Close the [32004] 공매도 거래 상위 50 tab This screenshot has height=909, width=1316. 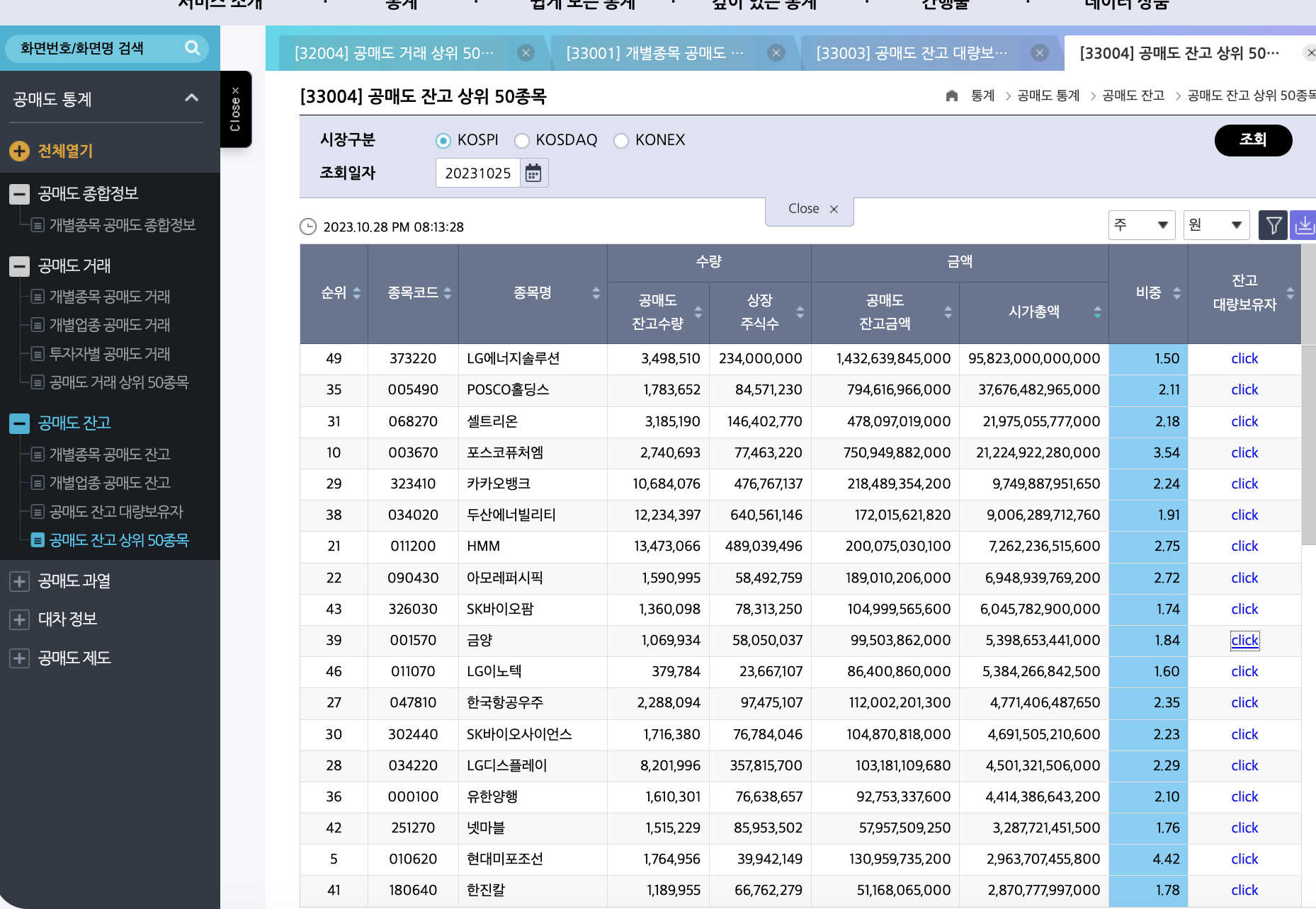pos(526,53)
